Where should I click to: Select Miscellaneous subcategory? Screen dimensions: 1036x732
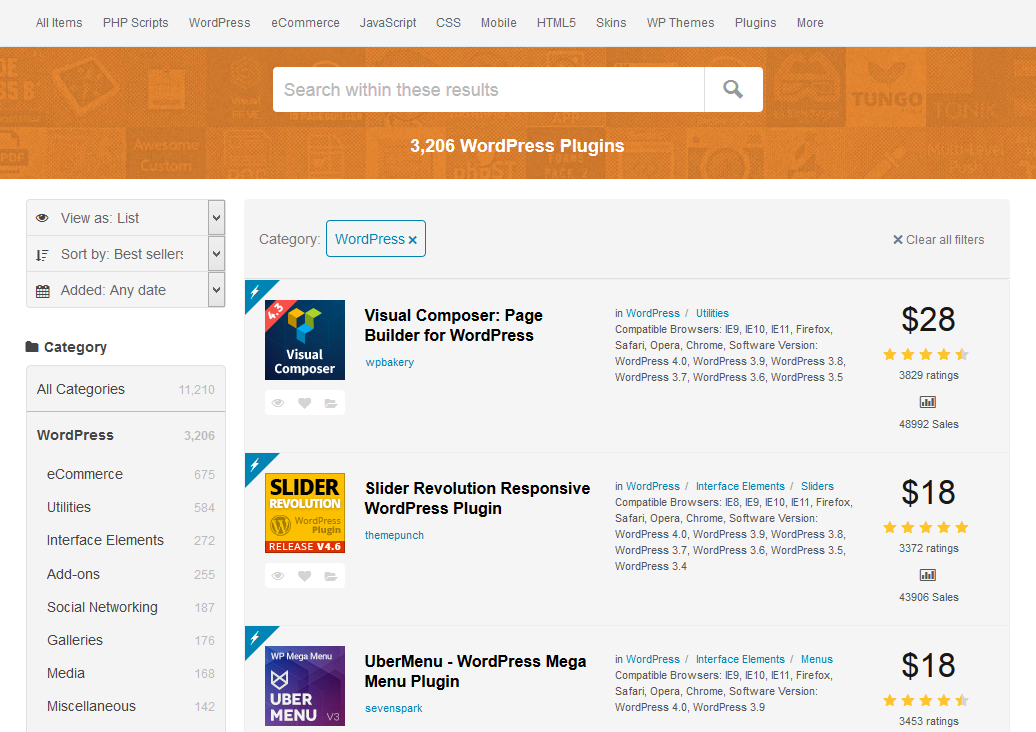pos(126,706)
